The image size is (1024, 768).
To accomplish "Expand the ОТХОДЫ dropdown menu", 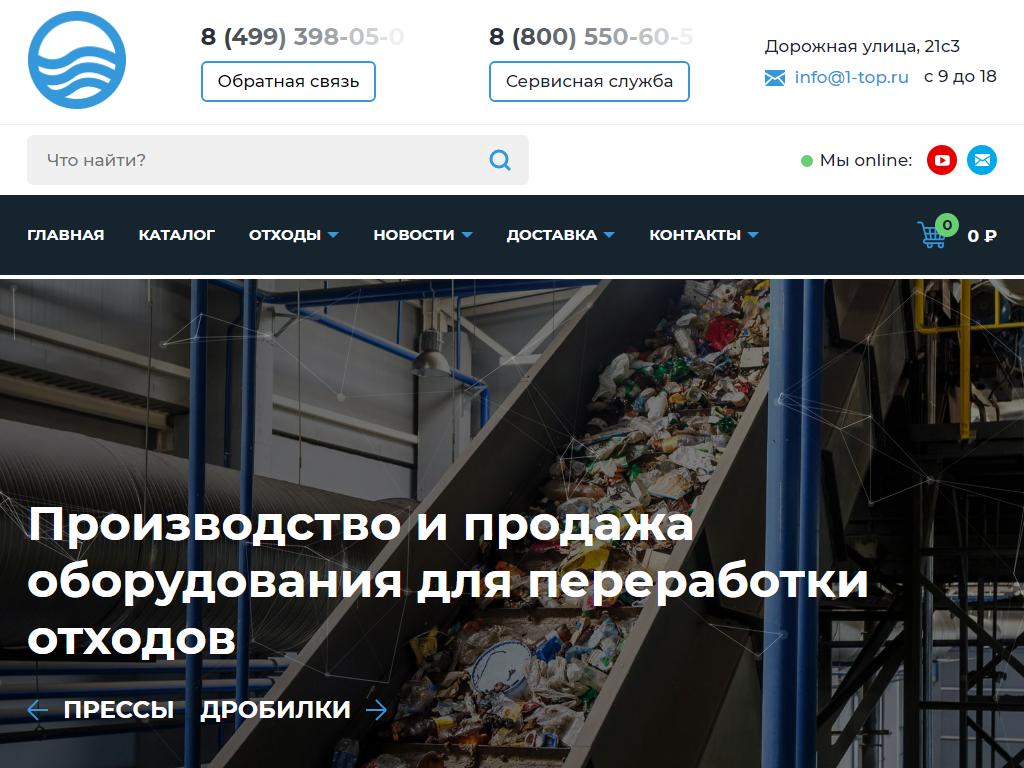I will point(293,235).
